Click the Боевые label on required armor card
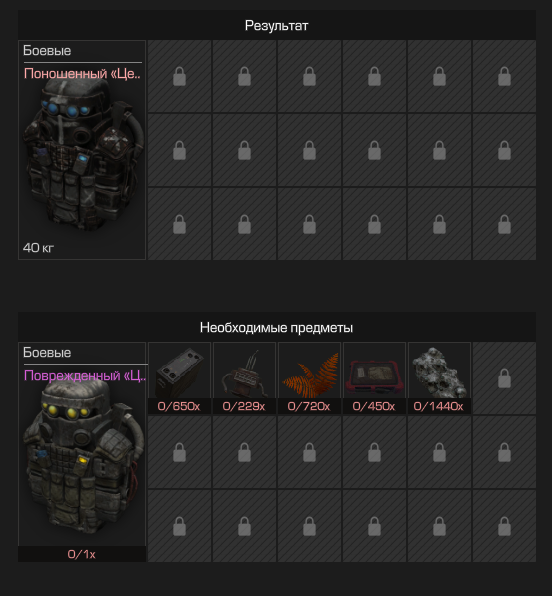Viewport: 552px width, 596px height. pyautogui.click(x=47, y=352)
